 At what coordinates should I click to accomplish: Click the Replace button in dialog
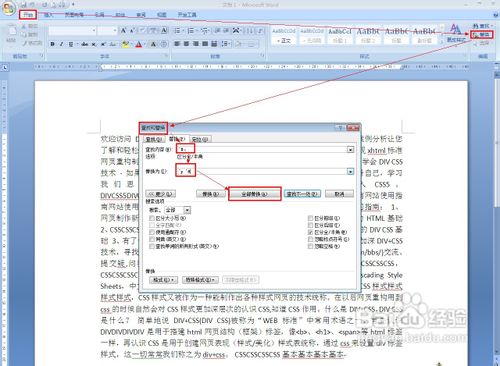[x=211, y=194]
